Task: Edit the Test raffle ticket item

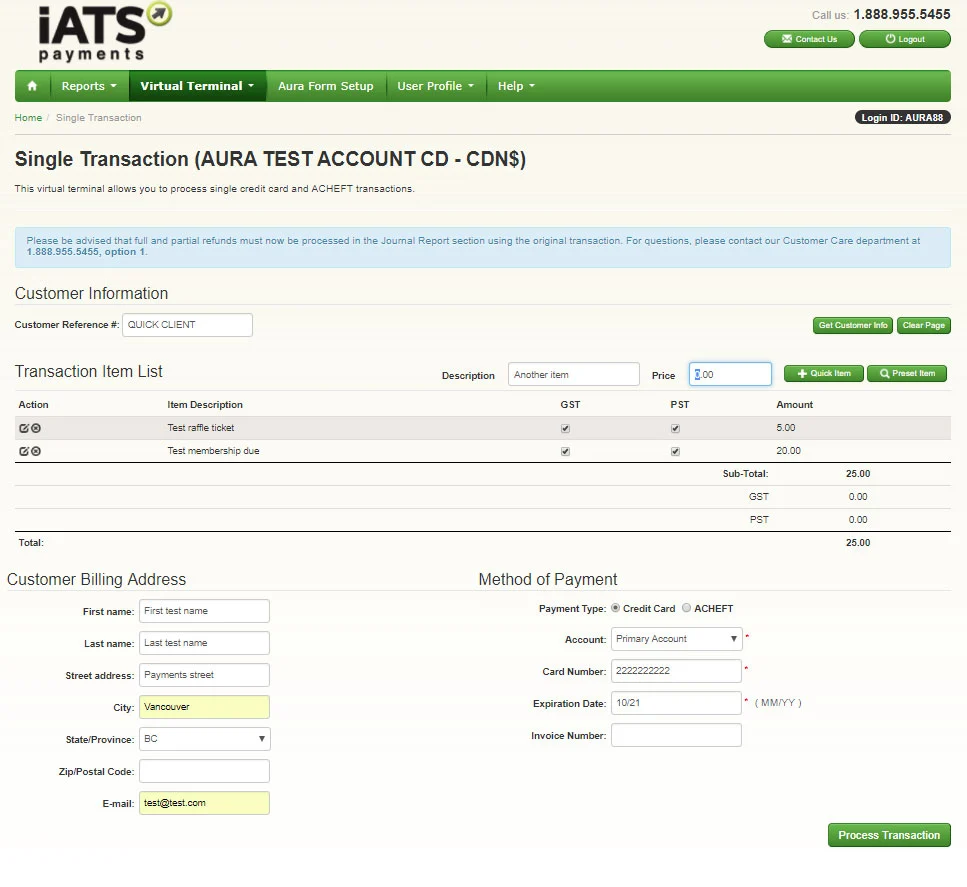Action: click(24, 428)
